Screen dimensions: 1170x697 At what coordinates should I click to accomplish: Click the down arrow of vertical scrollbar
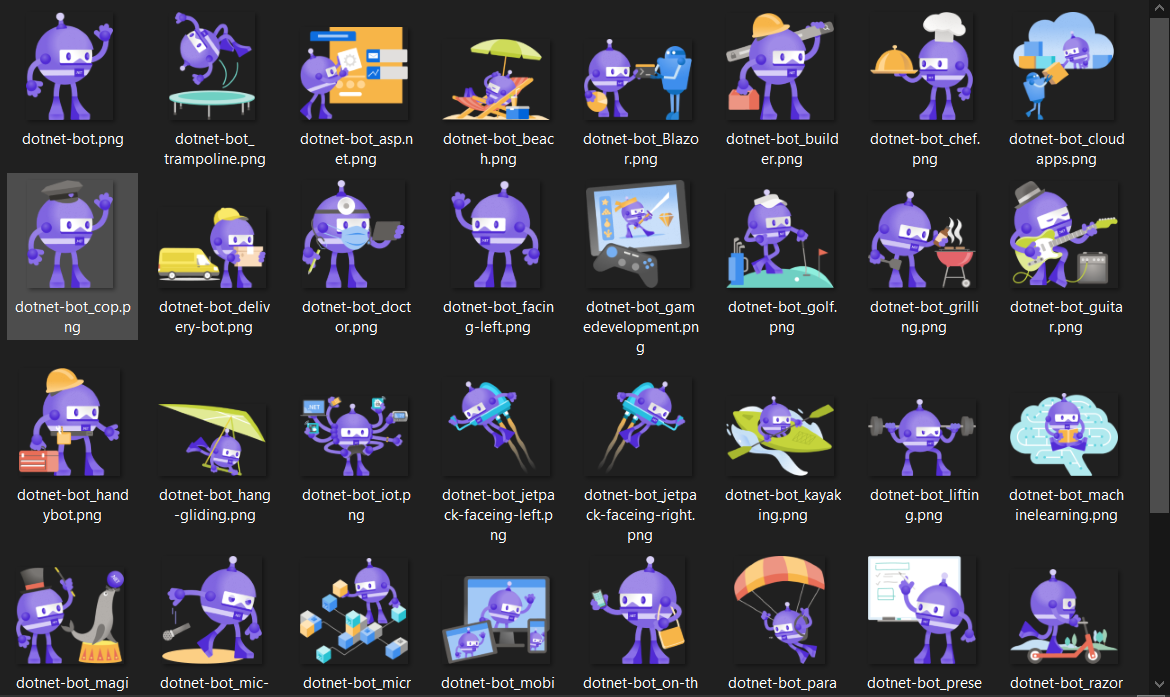1159,684
